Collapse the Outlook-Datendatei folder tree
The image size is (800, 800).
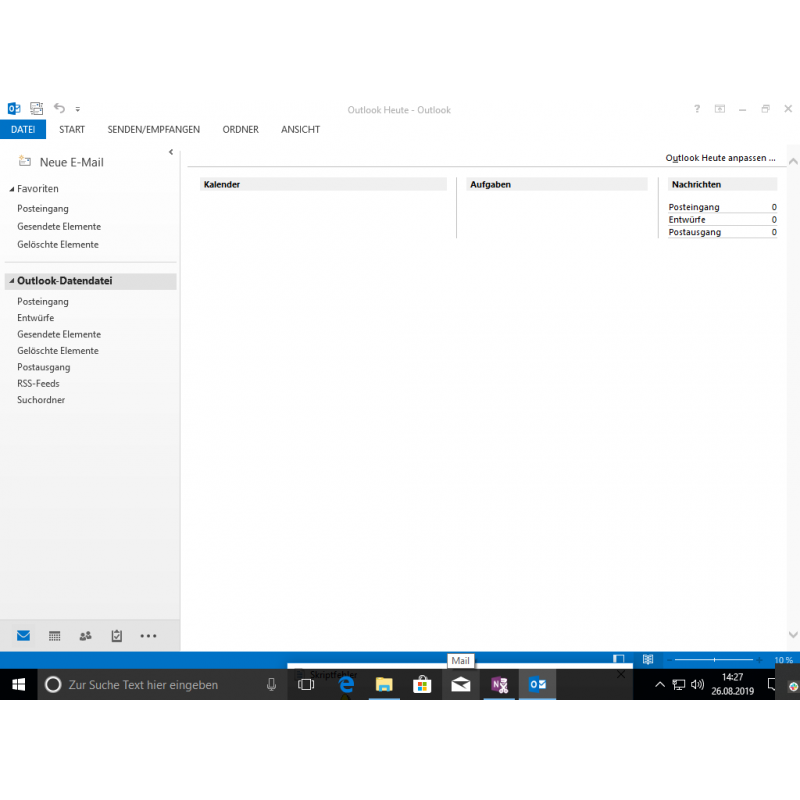pos(11,282)
